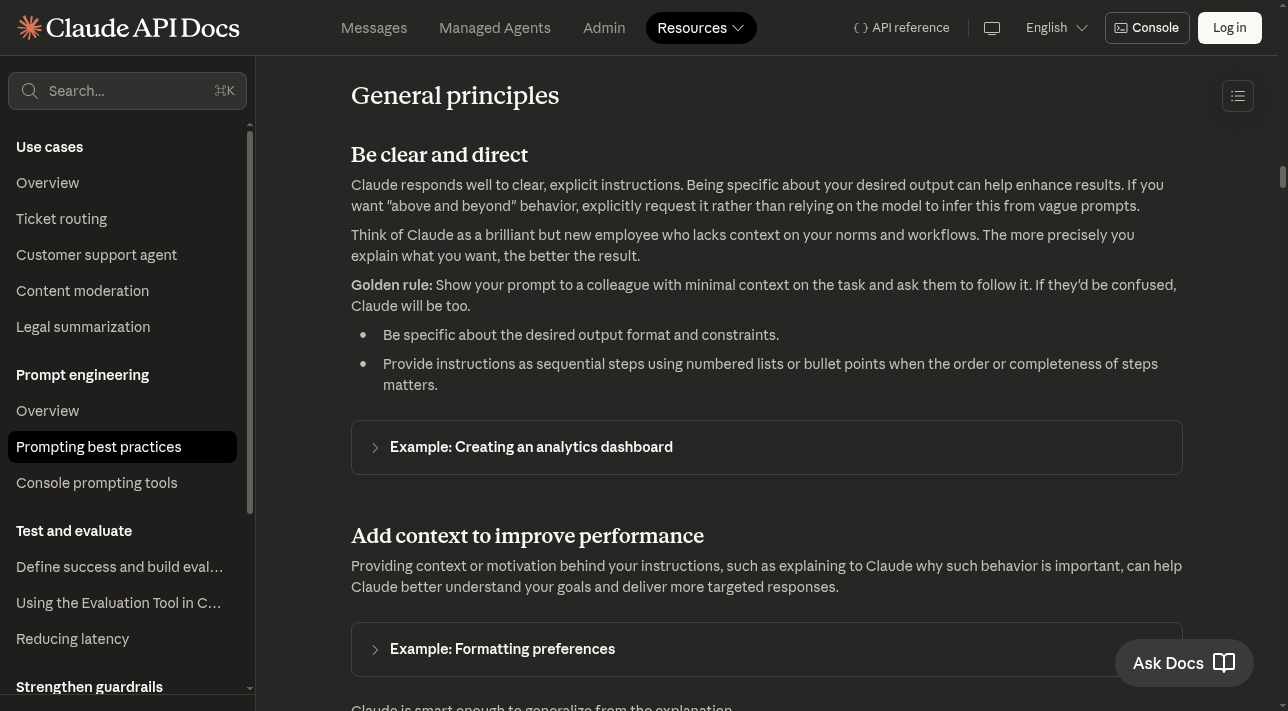Viewport: 1288px width, 711px height.
Task: Go to API reference
Action: (x=901, y=28)
